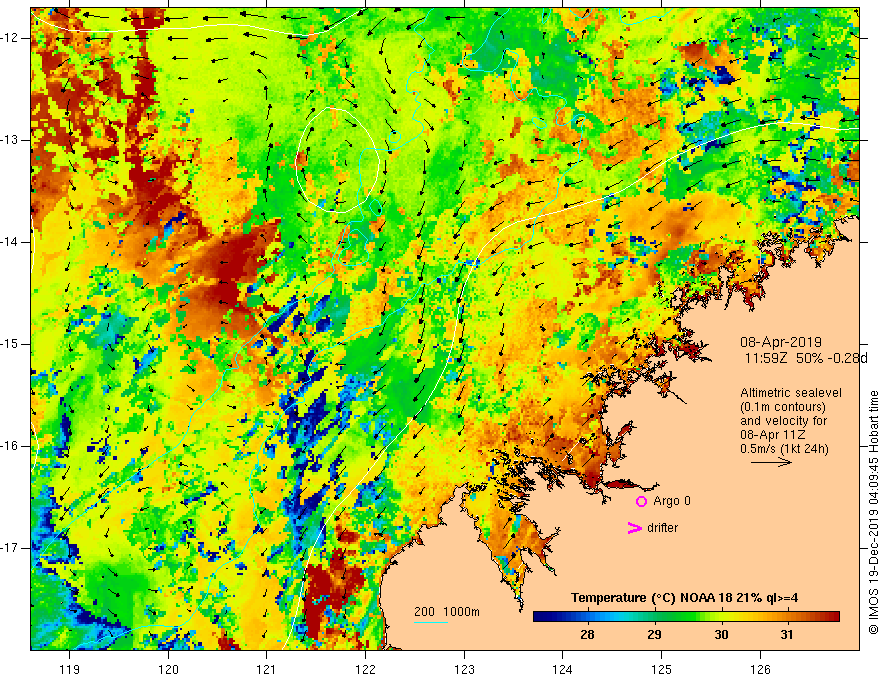Image resolution: width=880 pixels, height=680 pixels.
Task: Click the '125' longitude axis label
Action: point(662,669)
